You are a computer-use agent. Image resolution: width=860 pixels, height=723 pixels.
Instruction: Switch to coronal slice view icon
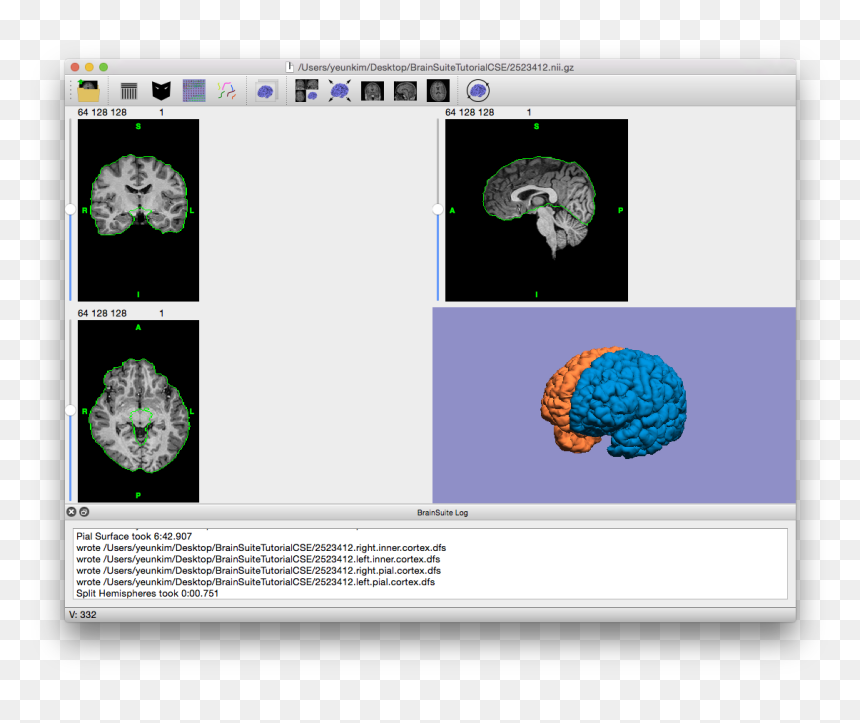tap(372, 91)
